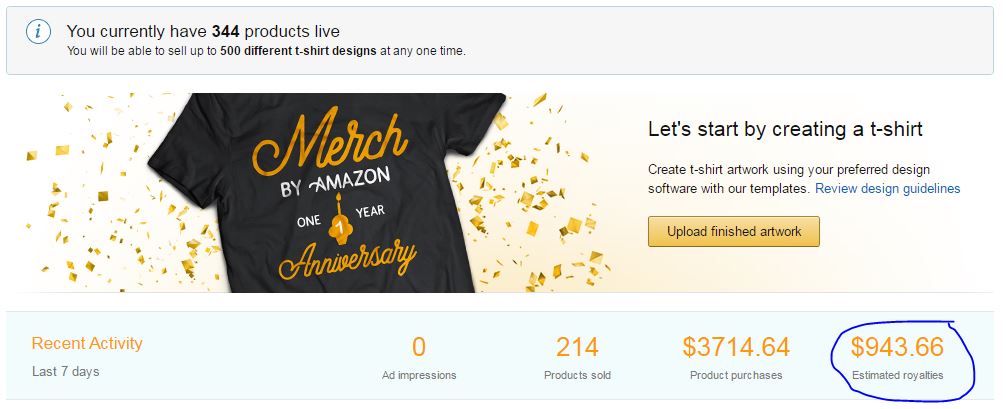
Task: Open the Review design guidelines link
Action: pyautogui.click(x=887, y=188)
